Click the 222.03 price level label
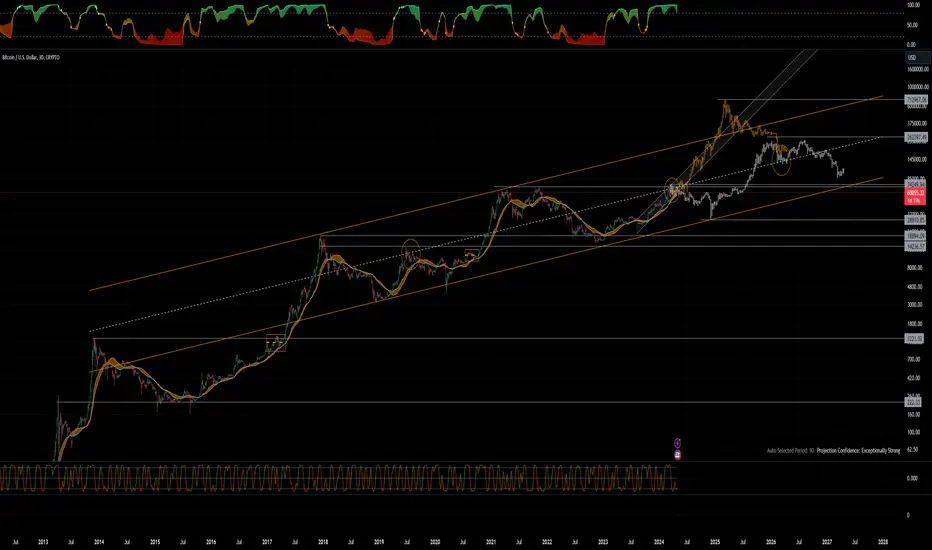This screenshot has height=550, width=932. 913,403
